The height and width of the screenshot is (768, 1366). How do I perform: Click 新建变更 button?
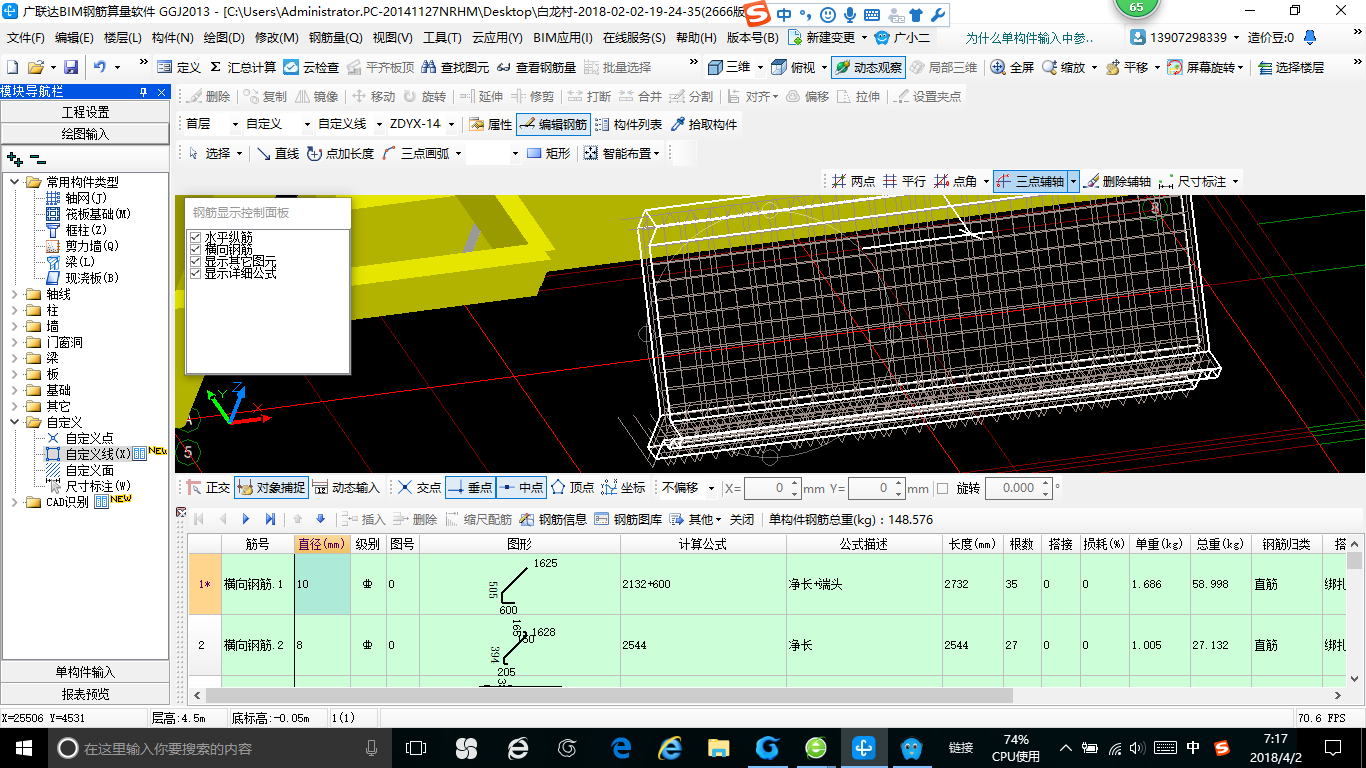click(823, 38)
